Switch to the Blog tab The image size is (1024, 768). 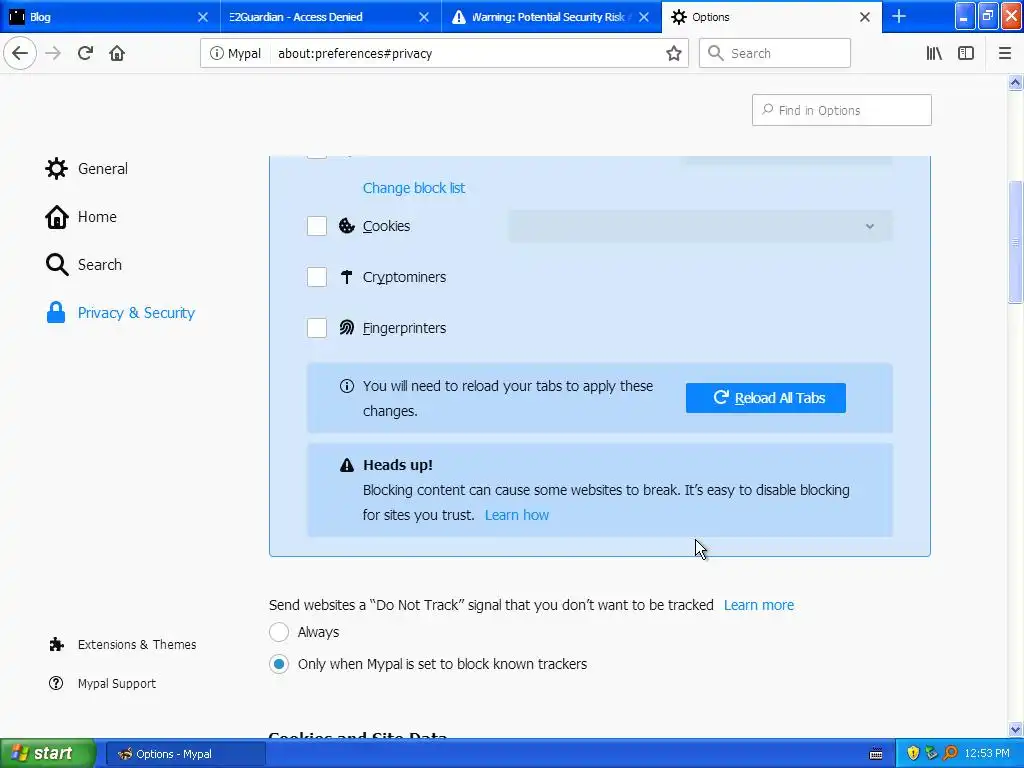point(110,17)
